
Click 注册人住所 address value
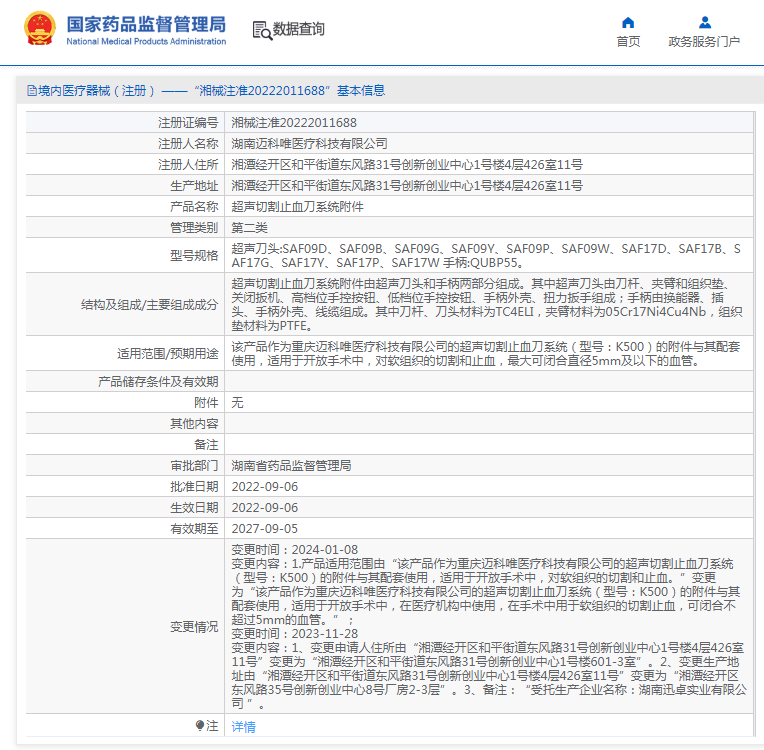tap(407, 165)
